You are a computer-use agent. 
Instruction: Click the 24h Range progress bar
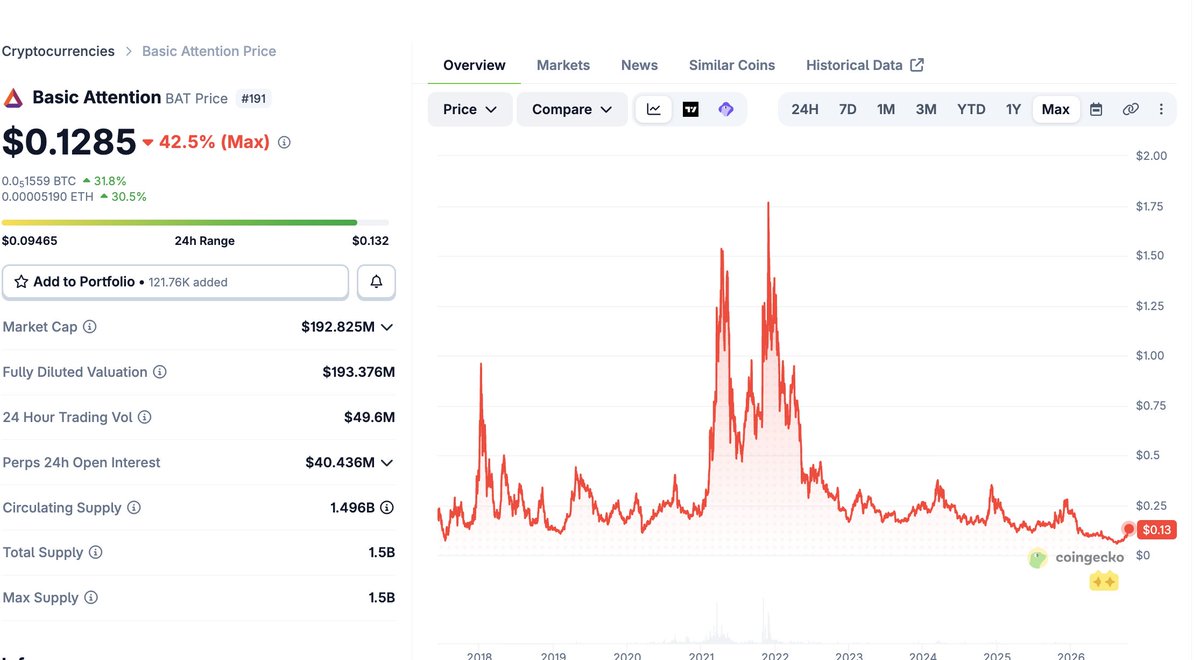195,222
